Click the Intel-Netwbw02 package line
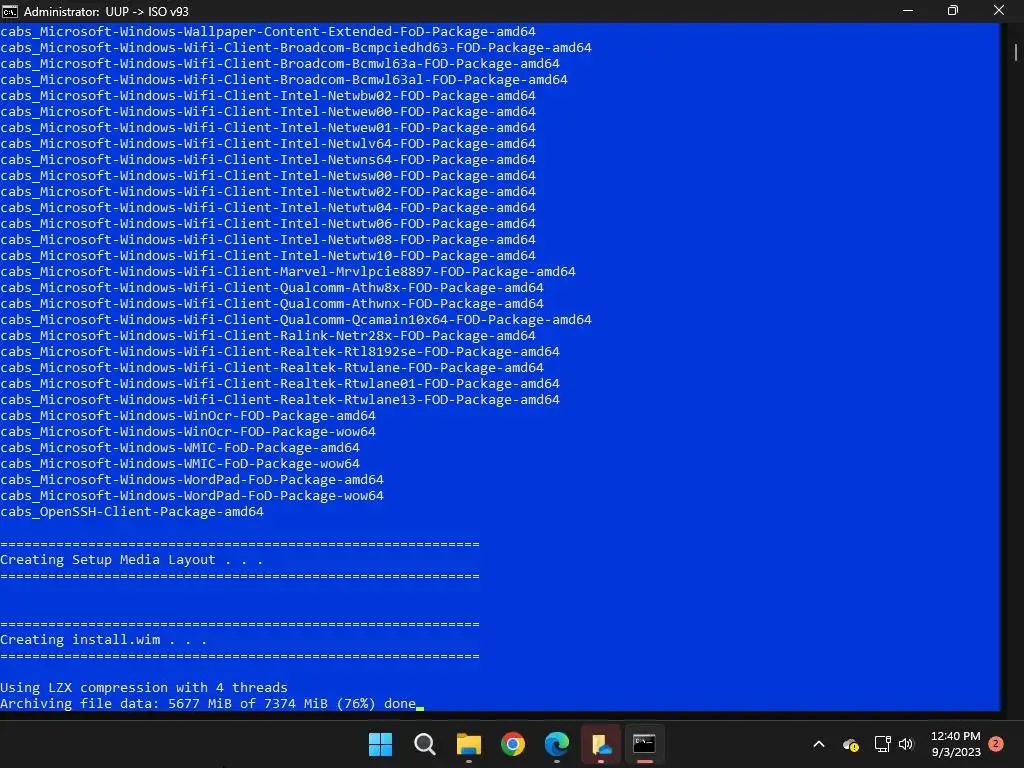The width and height of the screenshot is (1024, 768). (x=268, y=95)
